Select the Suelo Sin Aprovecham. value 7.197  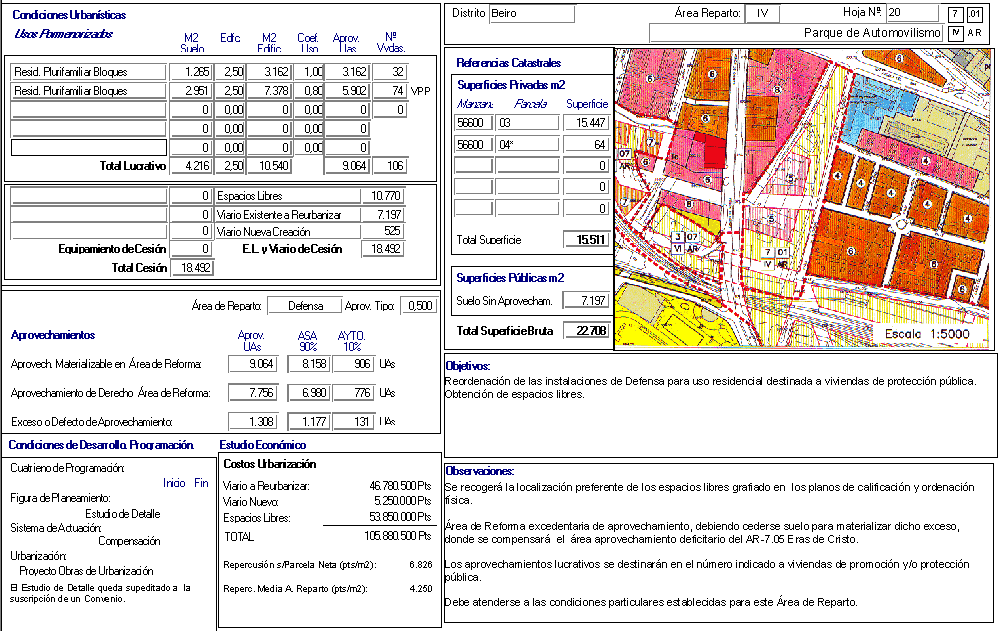[x=586, y=301]
